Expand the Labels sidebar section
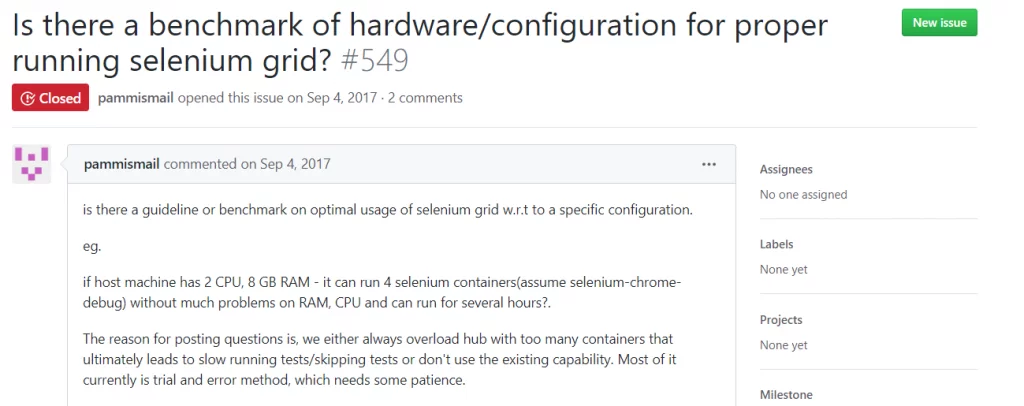1024x406 pixels. pos(776,244)
